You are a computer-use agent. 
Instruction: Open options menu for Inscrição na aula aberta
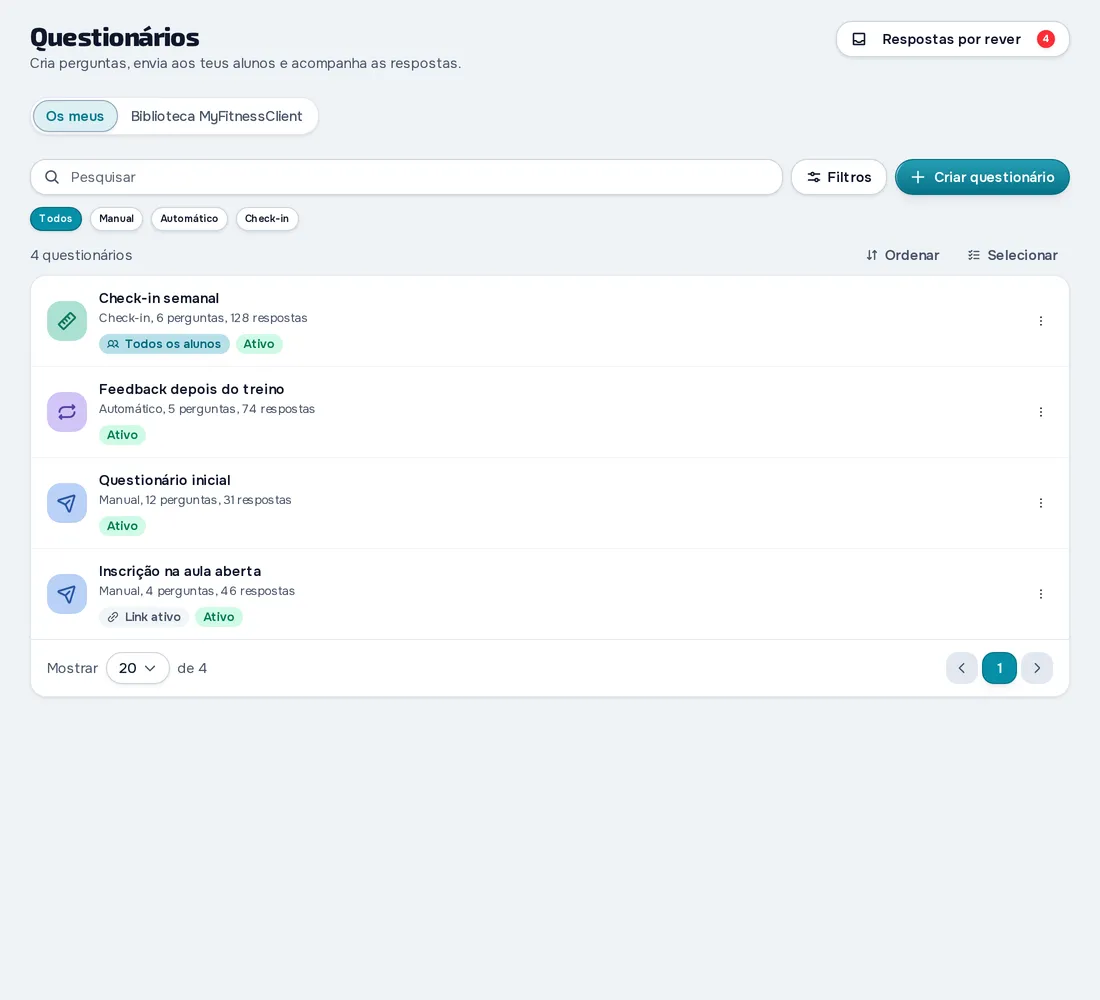click(x=1040, y=594)
